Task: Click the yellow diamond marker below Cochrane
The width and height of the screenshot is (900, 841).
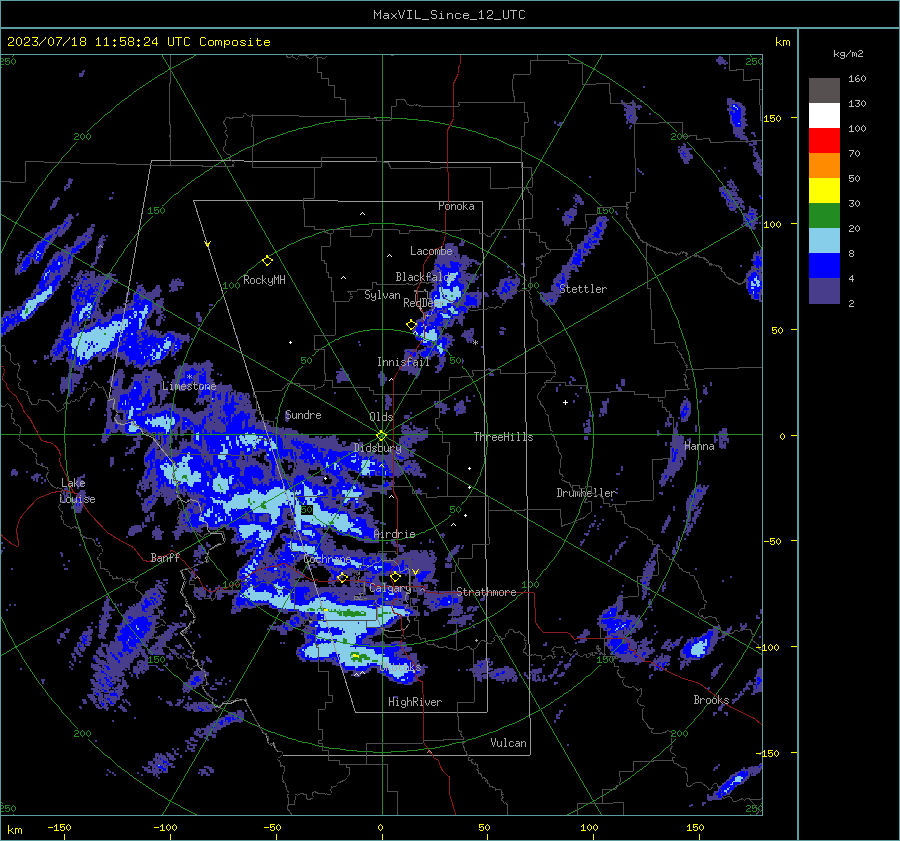Action: [x=342, y=578]
